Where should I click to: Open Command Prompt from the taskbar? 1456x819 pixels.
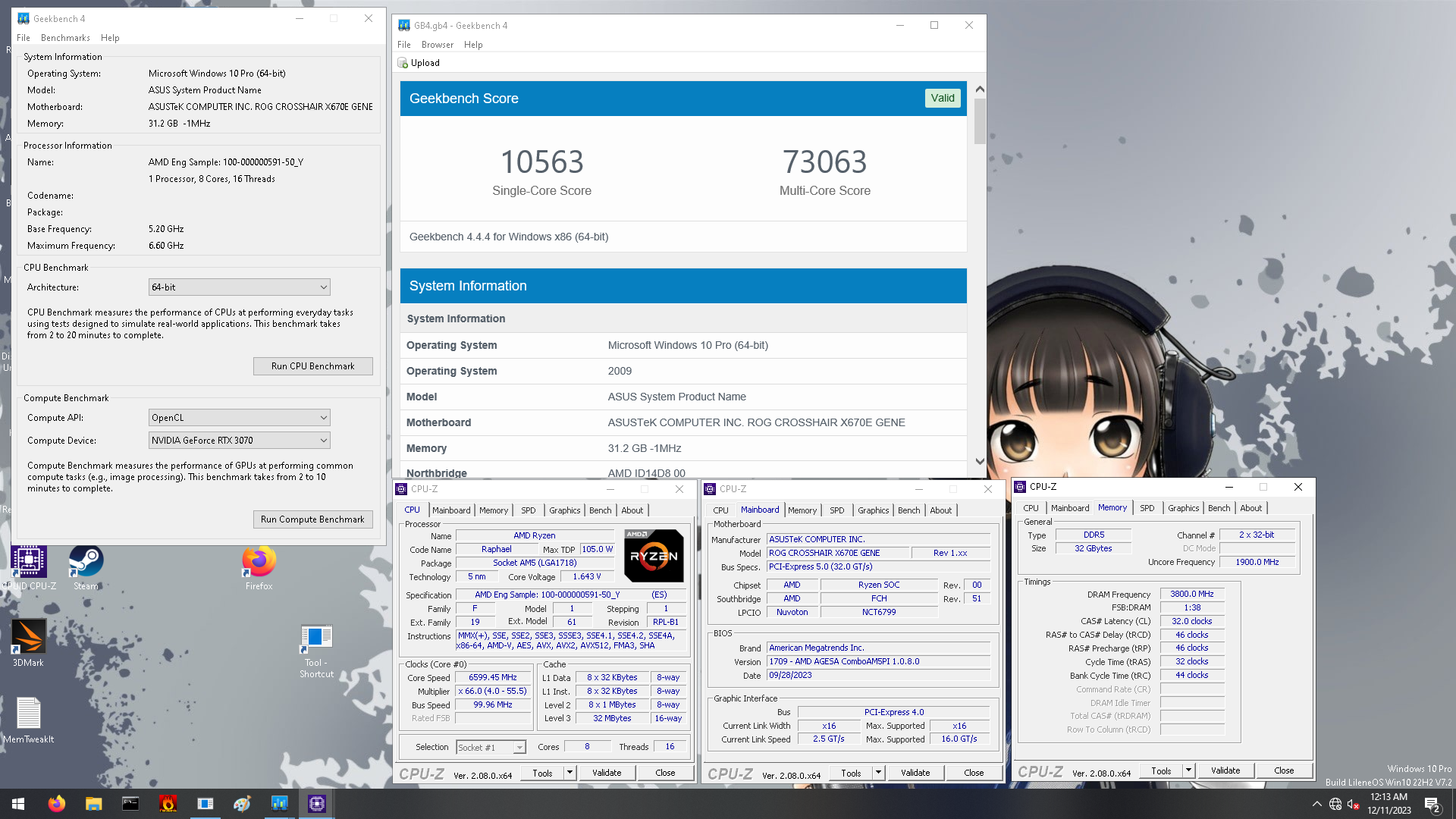point(130,804)
